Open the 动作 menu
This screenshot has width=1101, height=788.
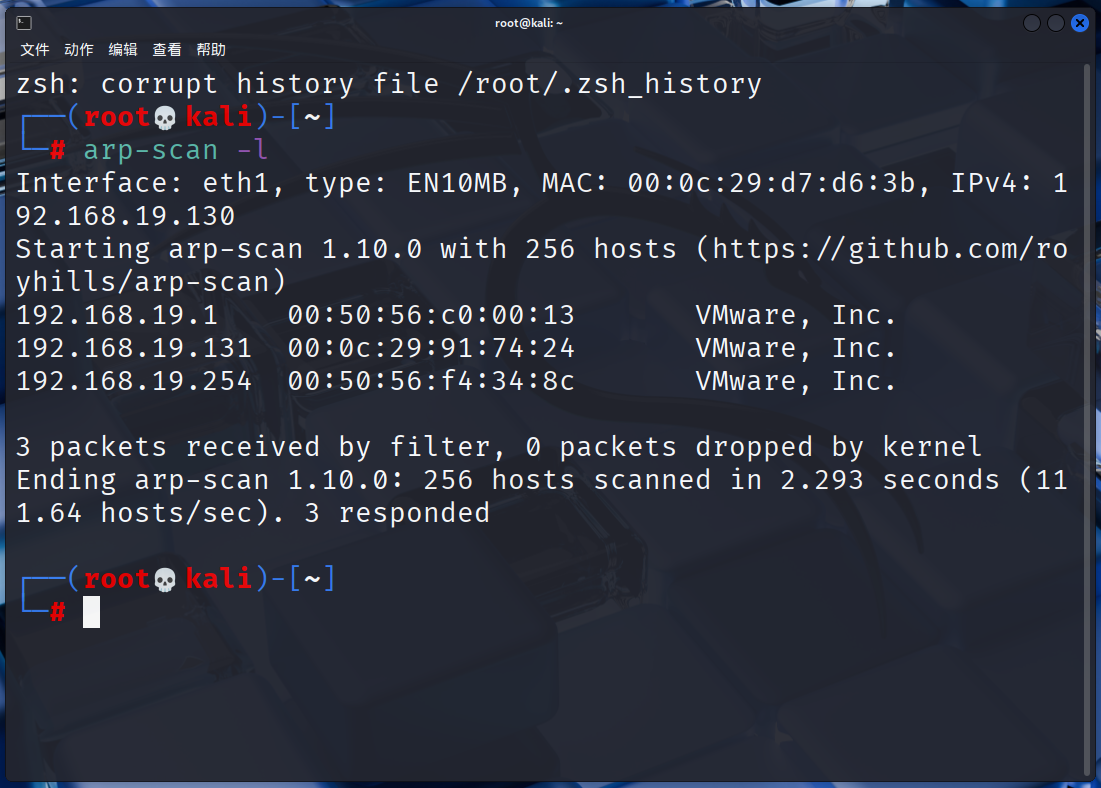(x=79, y=50)
